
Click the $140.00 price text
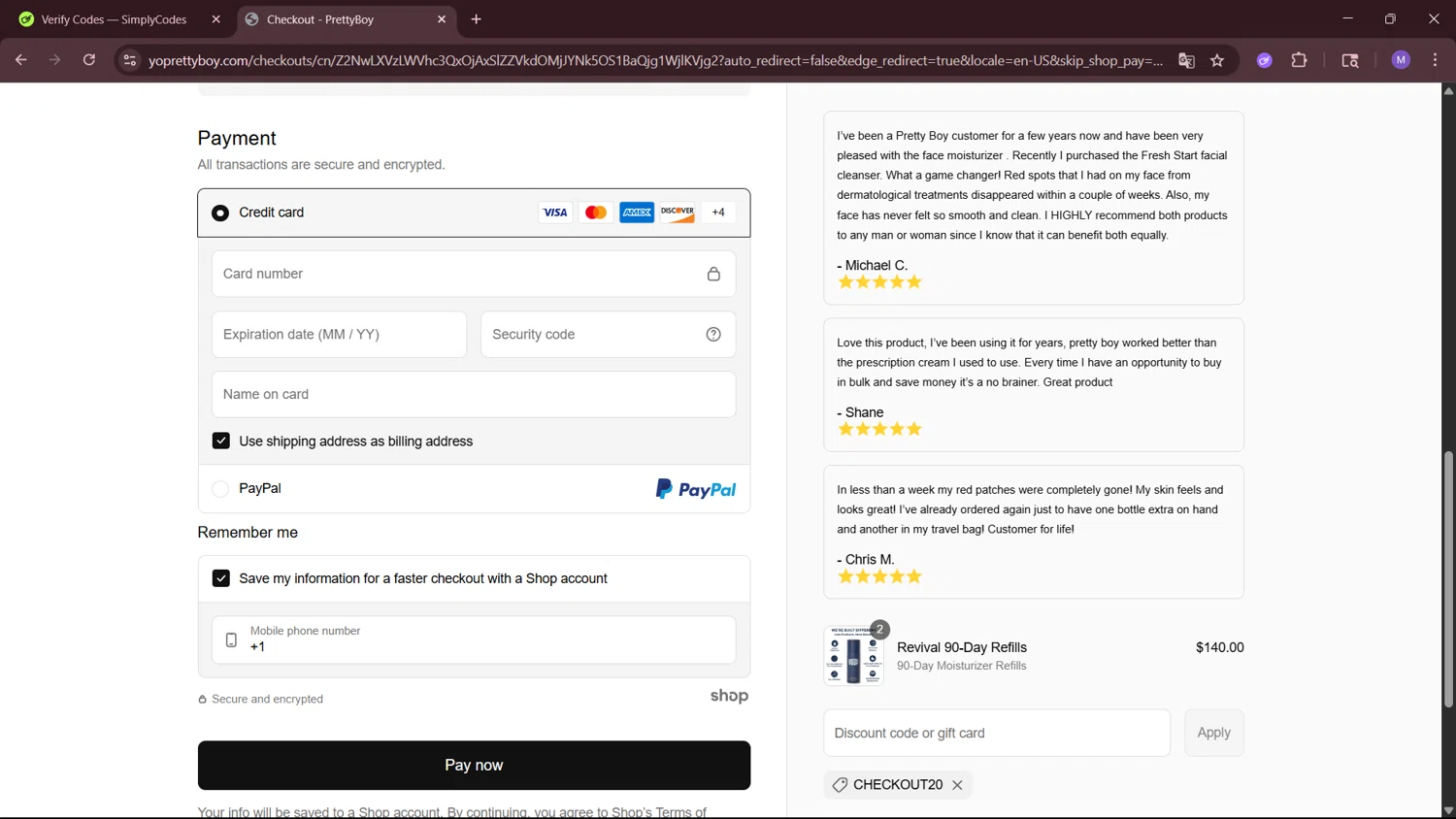pos(1219,647)
